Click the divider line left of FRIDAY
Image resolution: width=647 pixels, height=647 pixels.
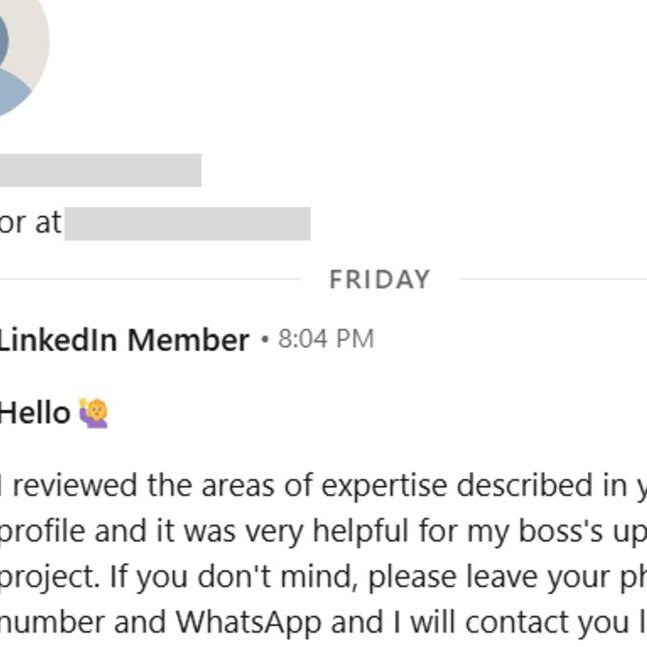point(150,279)
